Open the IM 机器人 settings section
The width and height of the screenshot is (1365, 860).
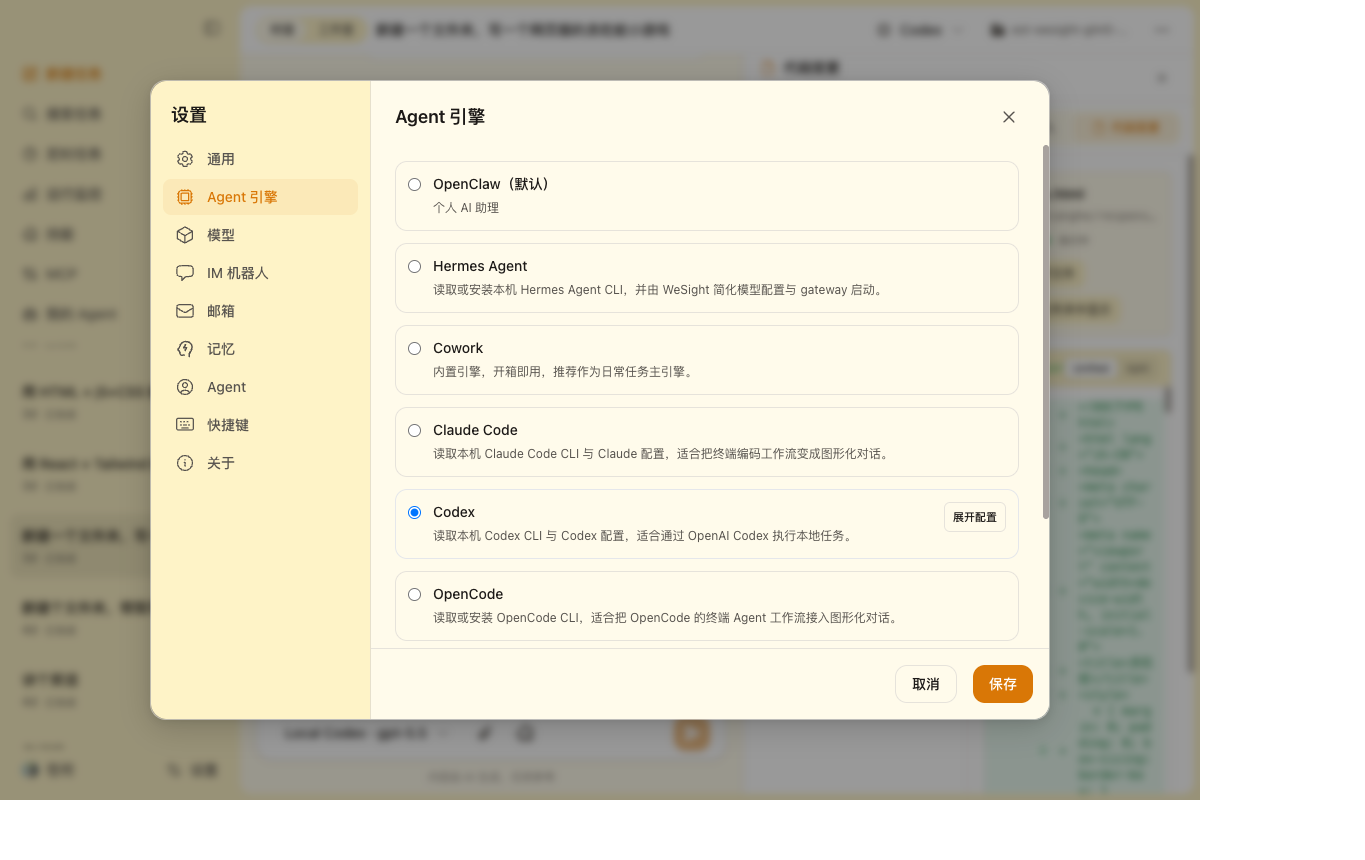tap(260, 273)
